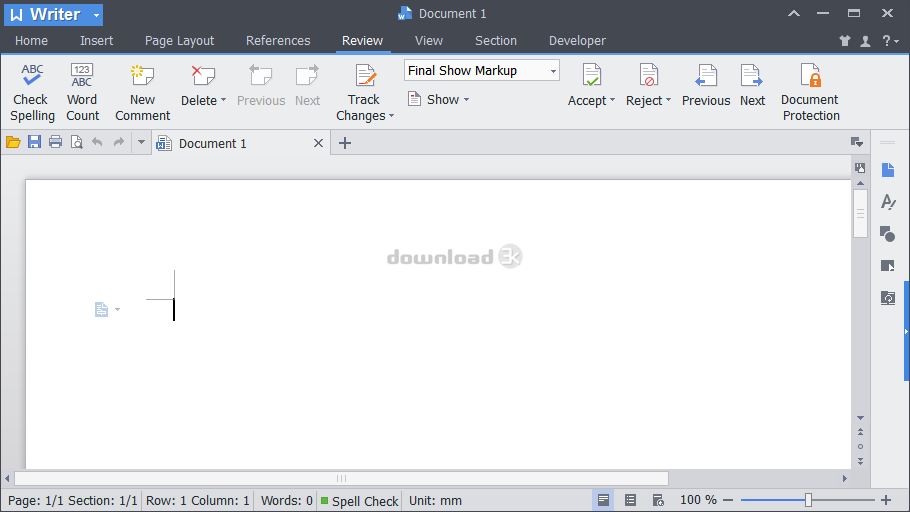This screenshot has height=512, width=910.
Task: Toggle Track Changes on
Action: tap(364, 77)
